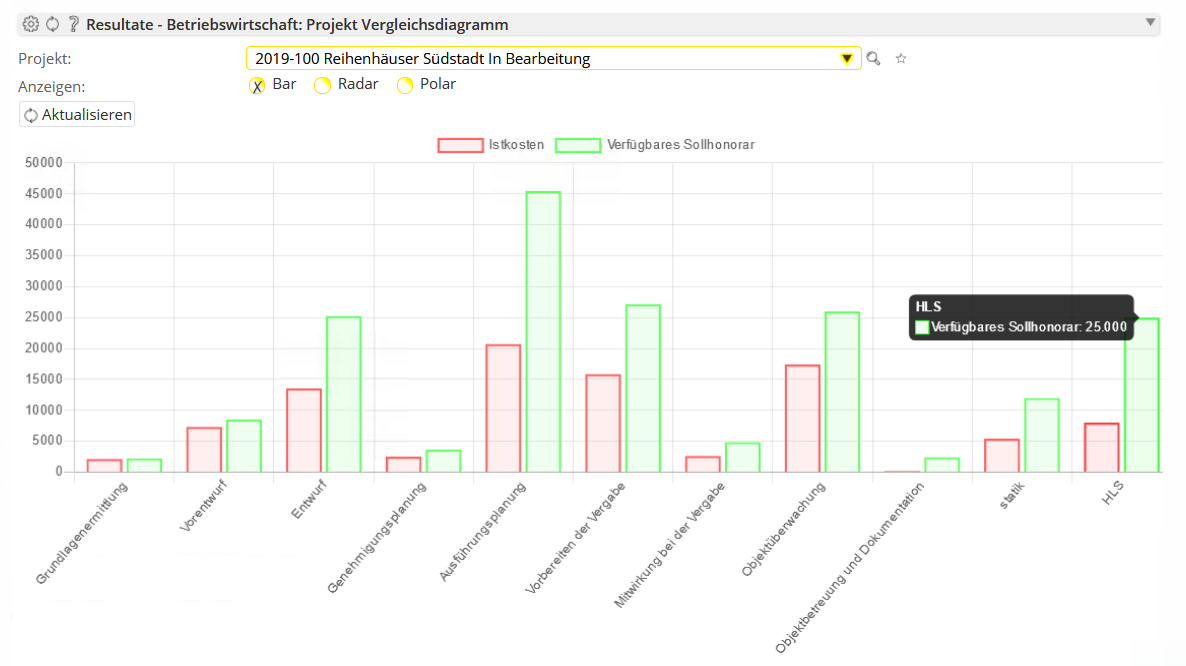Viewport: 1186px width, 666px height.
Task: Click the Aktualisieren button
Action: coord(77,115)
